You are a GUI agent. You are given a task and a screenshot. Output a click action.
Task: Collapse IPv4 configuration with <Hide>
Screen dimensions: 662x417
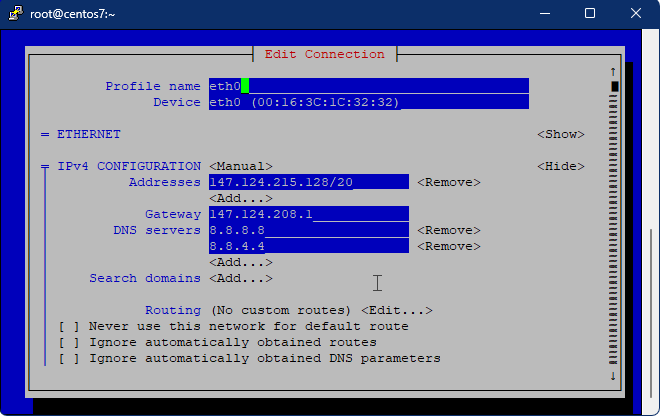pyautogui.click(x=560, y=166)
